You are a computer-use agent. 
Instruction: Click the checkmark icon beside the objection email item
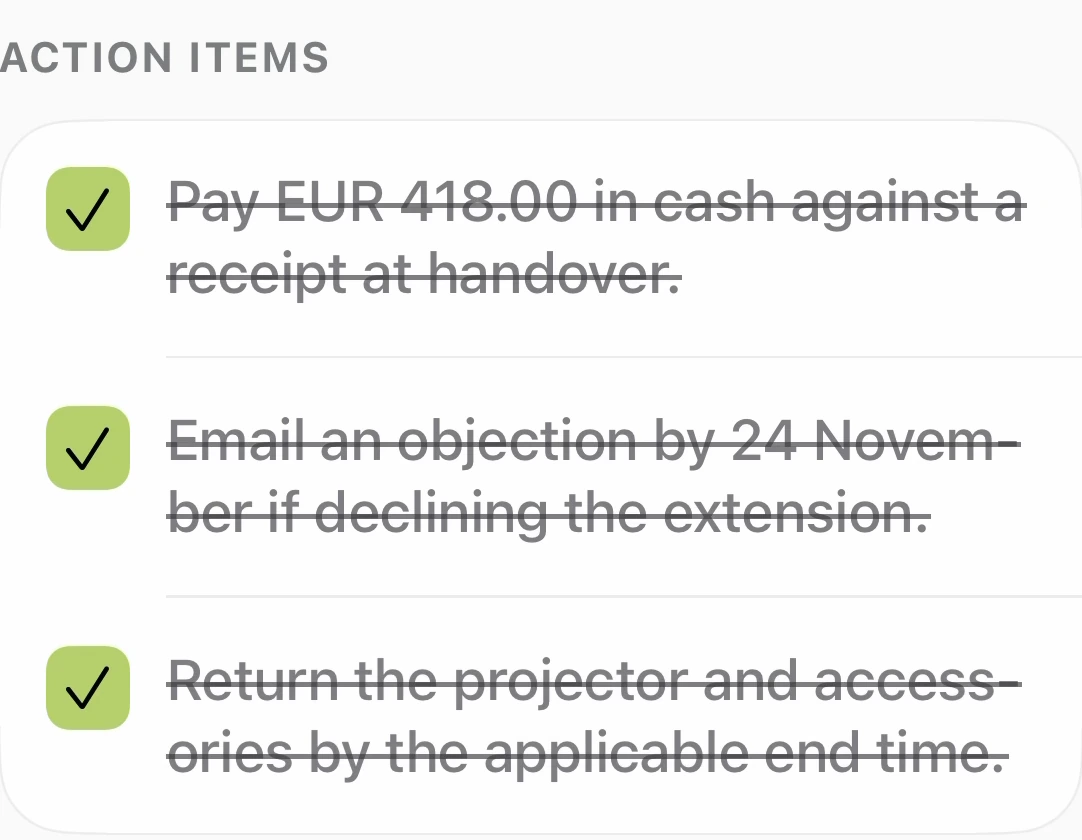(88, 448)
